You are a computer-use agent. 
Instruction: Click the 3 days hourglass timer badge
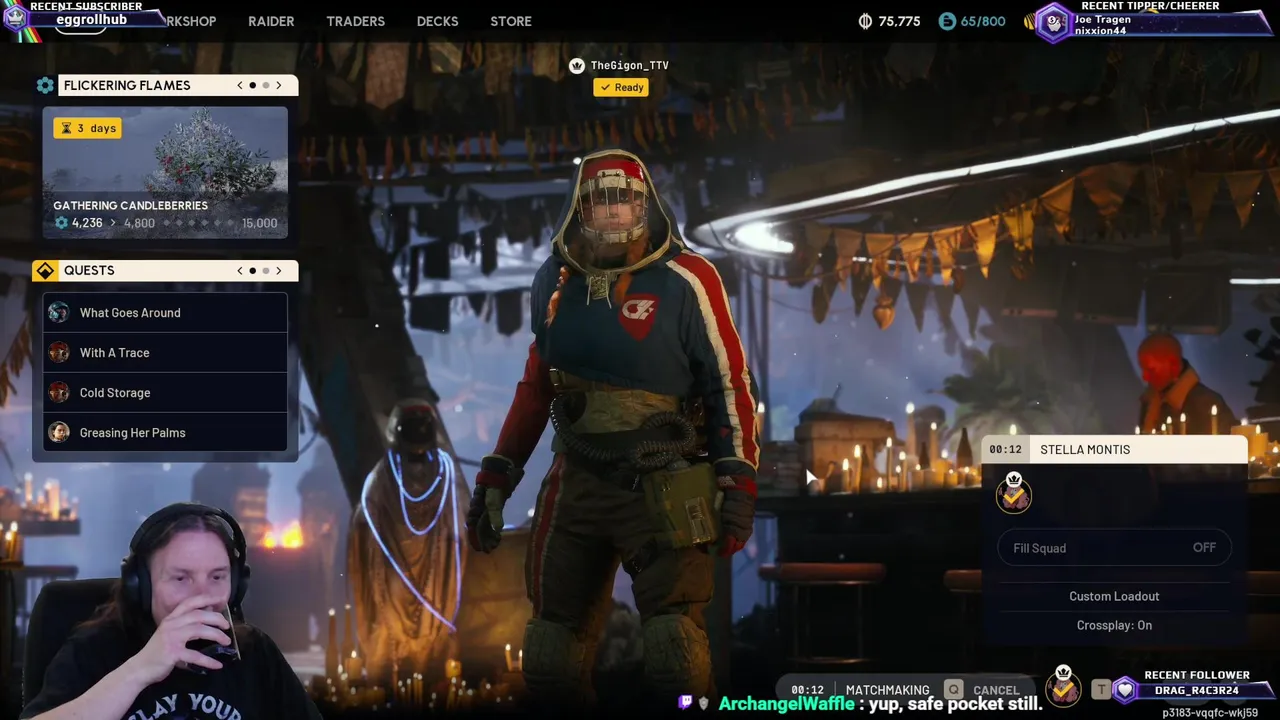[x=87, y=128]
